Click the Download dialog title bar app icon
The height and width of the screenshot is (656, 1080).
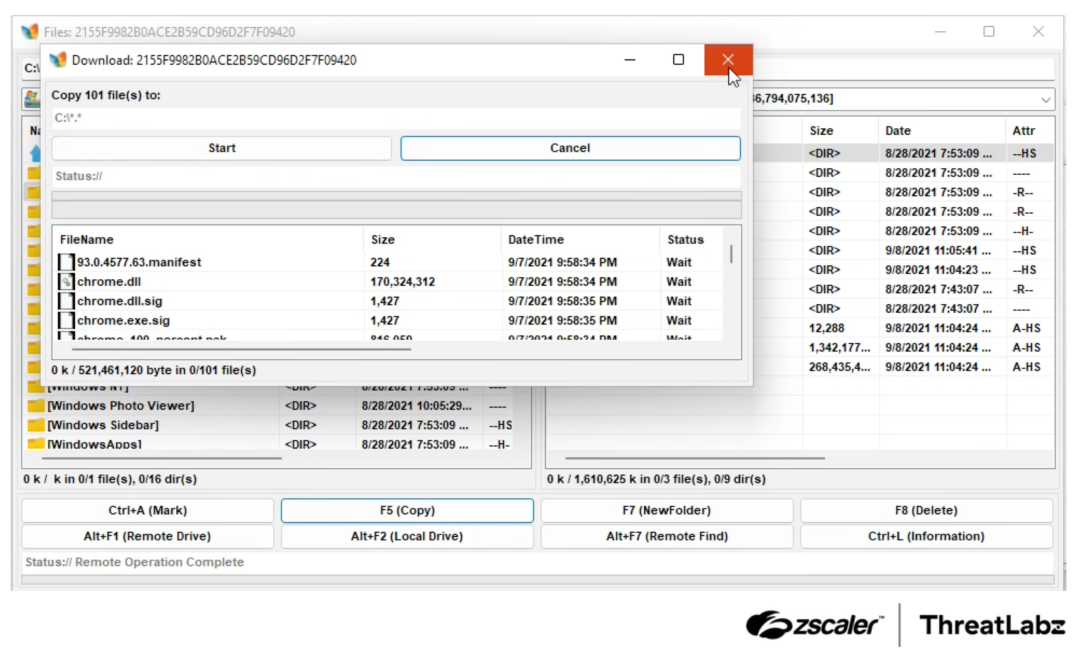(x=58, y=60)
